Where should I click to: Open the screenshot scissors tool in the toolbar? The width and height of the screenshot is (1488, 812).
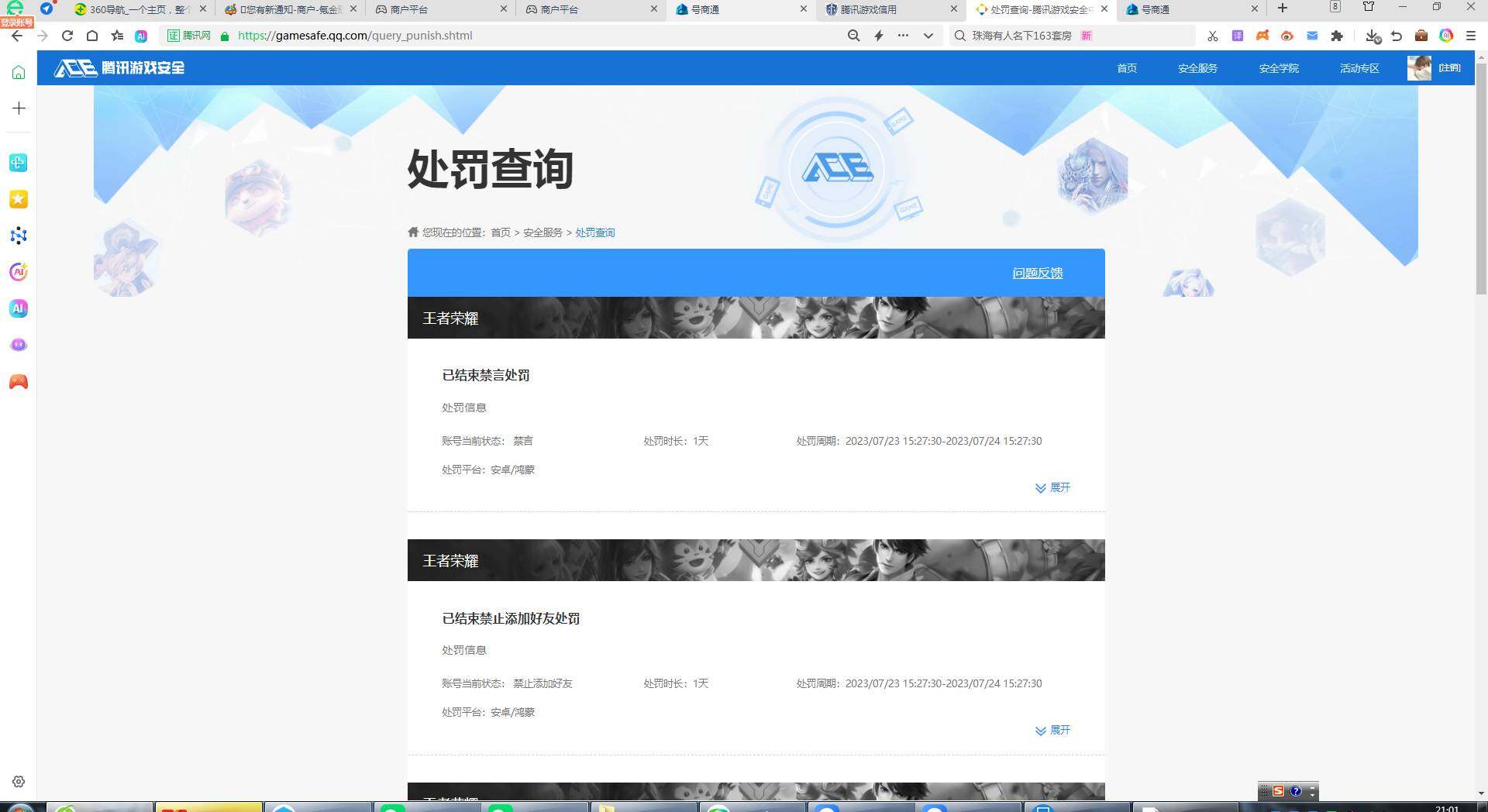[x=1212, y=36]
